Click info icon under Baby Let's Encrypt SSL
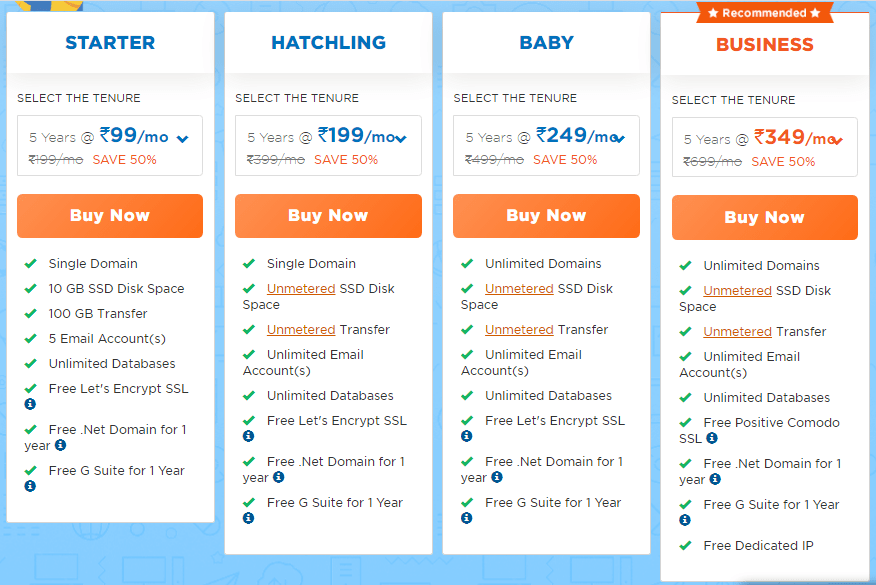 point(466,436)
